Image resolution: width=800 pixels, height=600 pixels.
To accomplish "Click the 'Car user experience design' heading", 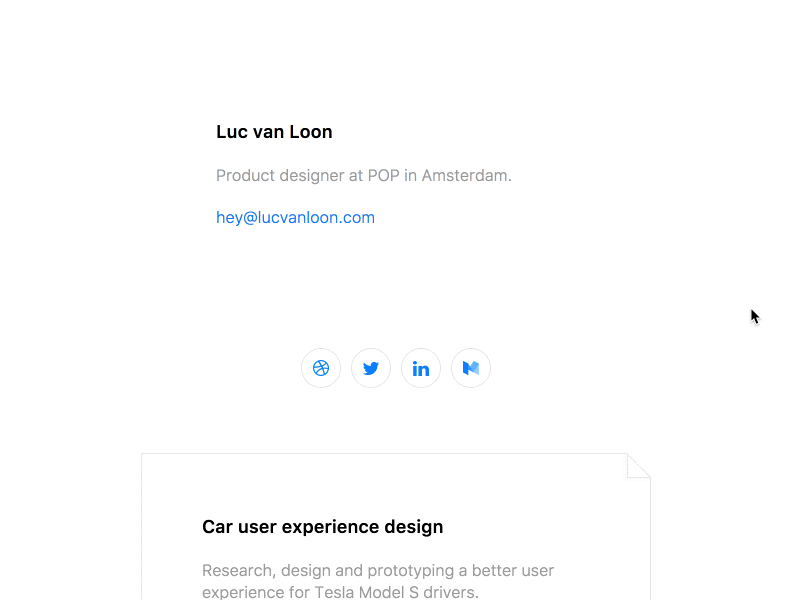I will (x=322, y=527).
